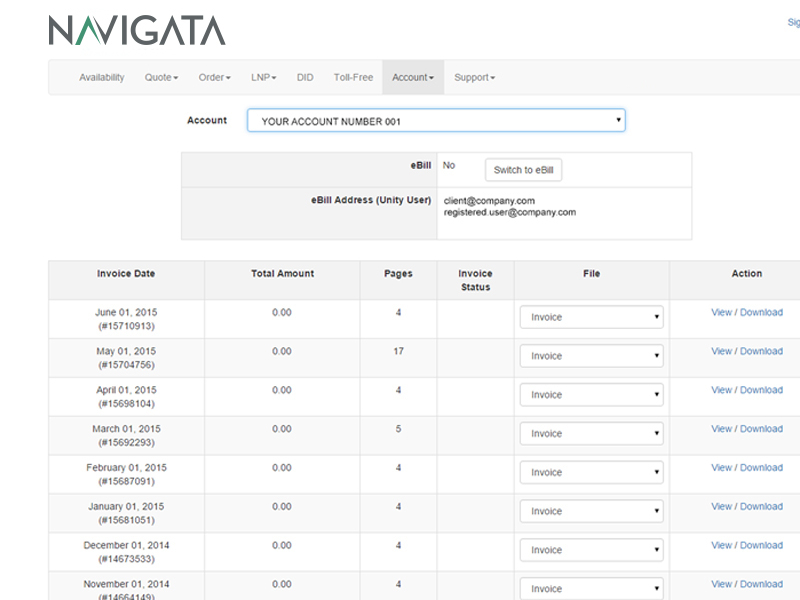The width and height of the screenshot is (800, 600).
Task: Open File dropdown for June 01, 2015 invoice
Action: point(591,317)
